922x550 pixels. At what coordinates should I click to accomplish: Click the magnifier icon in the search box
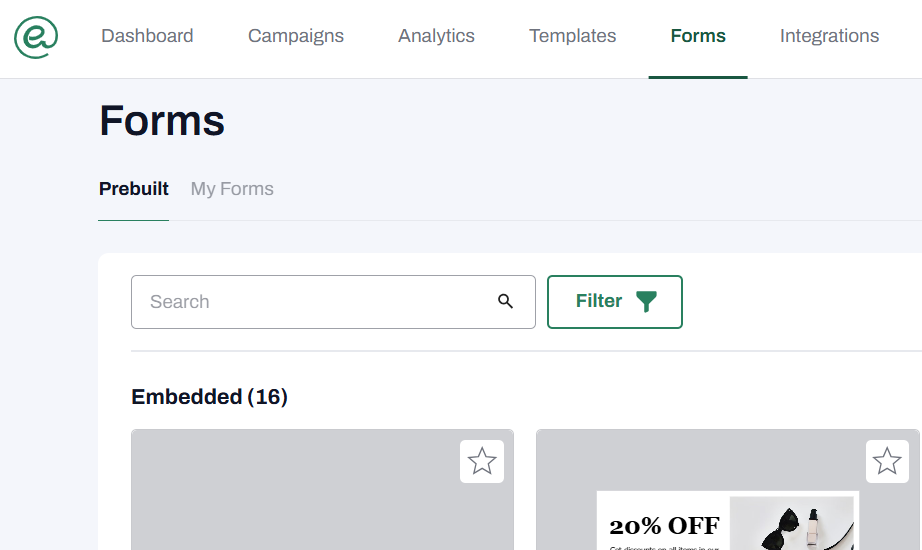(506, 301)
